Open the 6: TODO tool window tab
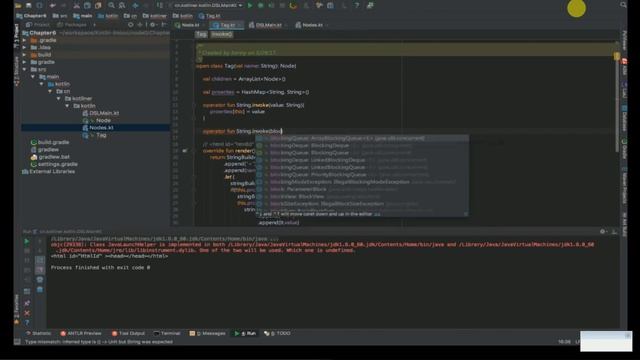The height and width of the screenshot is (360, 640). pyautogui.click(x=278, y=333)
